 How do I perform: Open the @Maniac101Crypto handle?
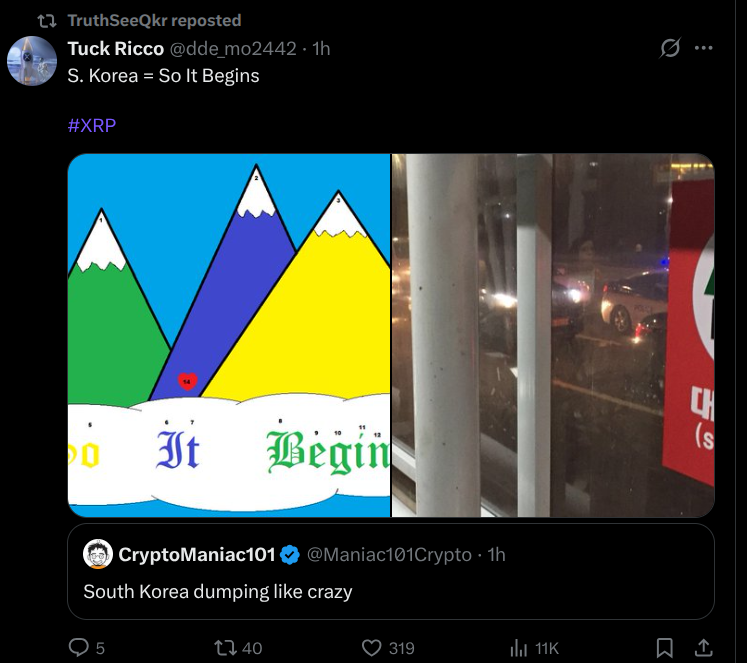388,554
